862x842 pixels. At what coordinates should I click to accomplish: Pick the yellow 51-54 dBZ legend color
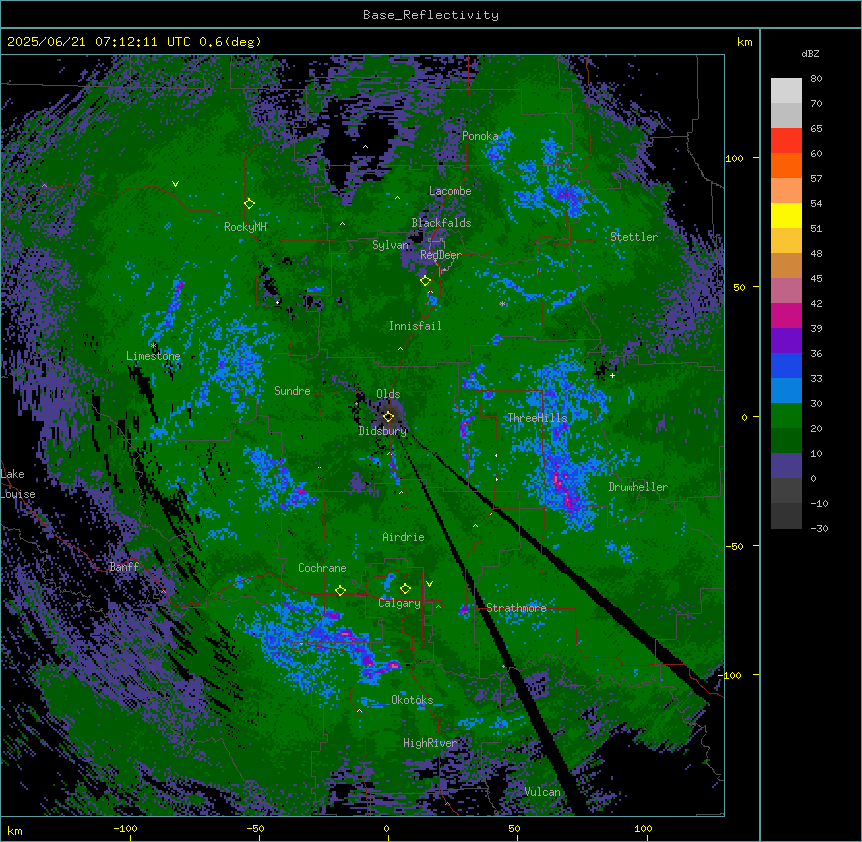(786, 215)
